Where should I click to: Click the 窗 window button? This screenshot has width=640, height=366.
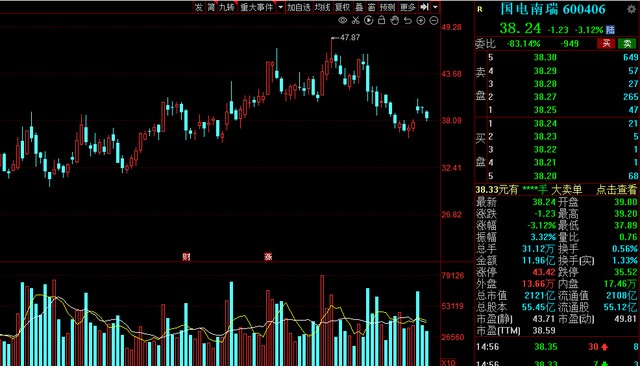371,7
